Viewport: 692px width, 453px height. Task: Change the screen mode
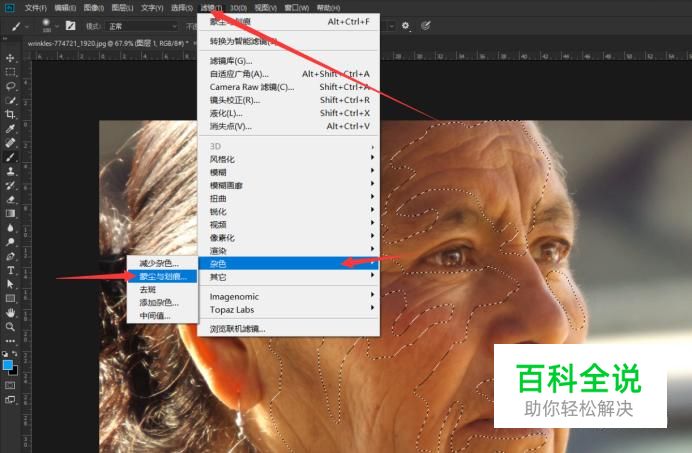coord(10,400)
